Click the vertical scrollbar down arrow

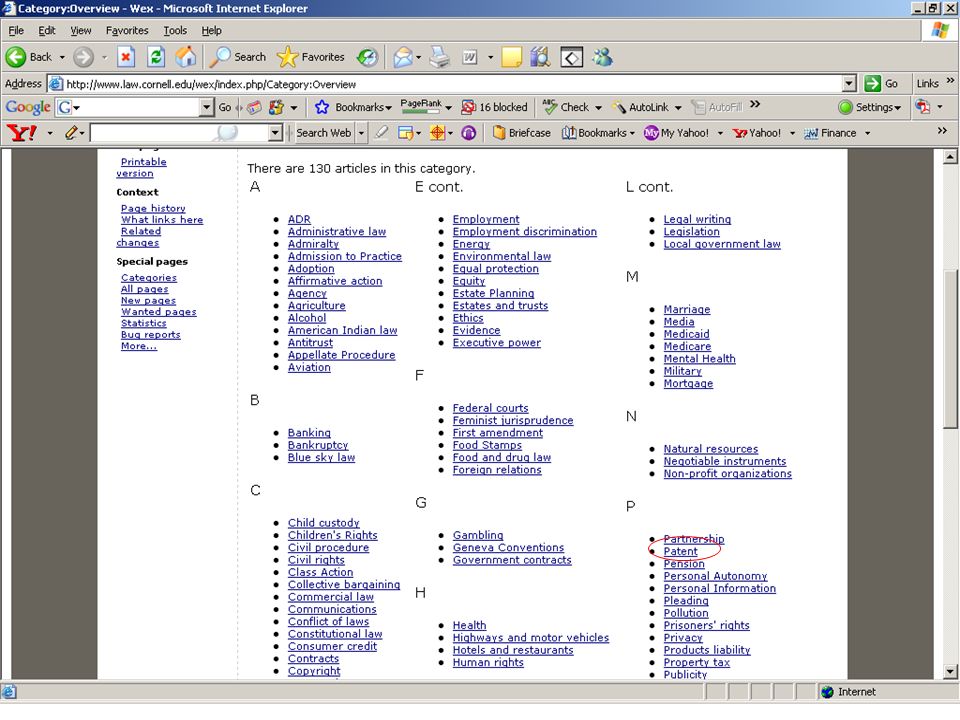pos(950,672)
